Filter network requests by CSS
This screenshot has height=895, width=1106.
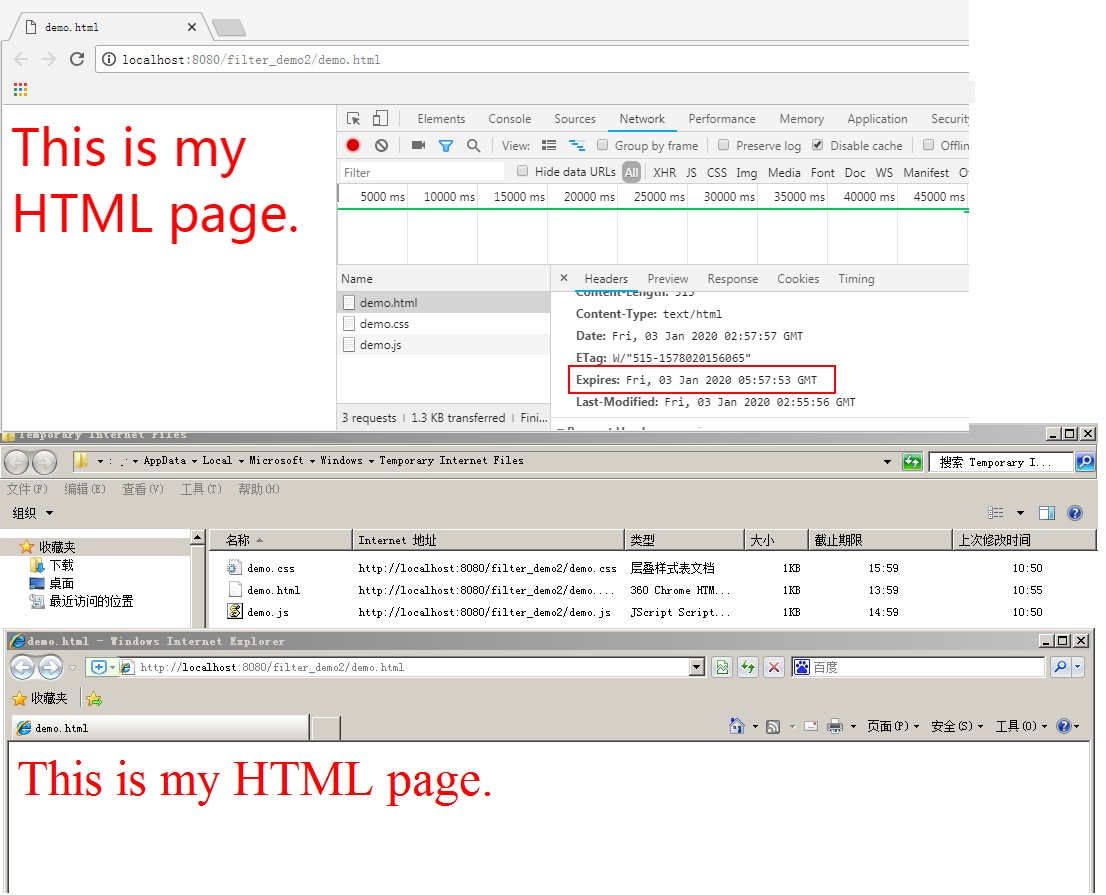[x=717, y=173]
